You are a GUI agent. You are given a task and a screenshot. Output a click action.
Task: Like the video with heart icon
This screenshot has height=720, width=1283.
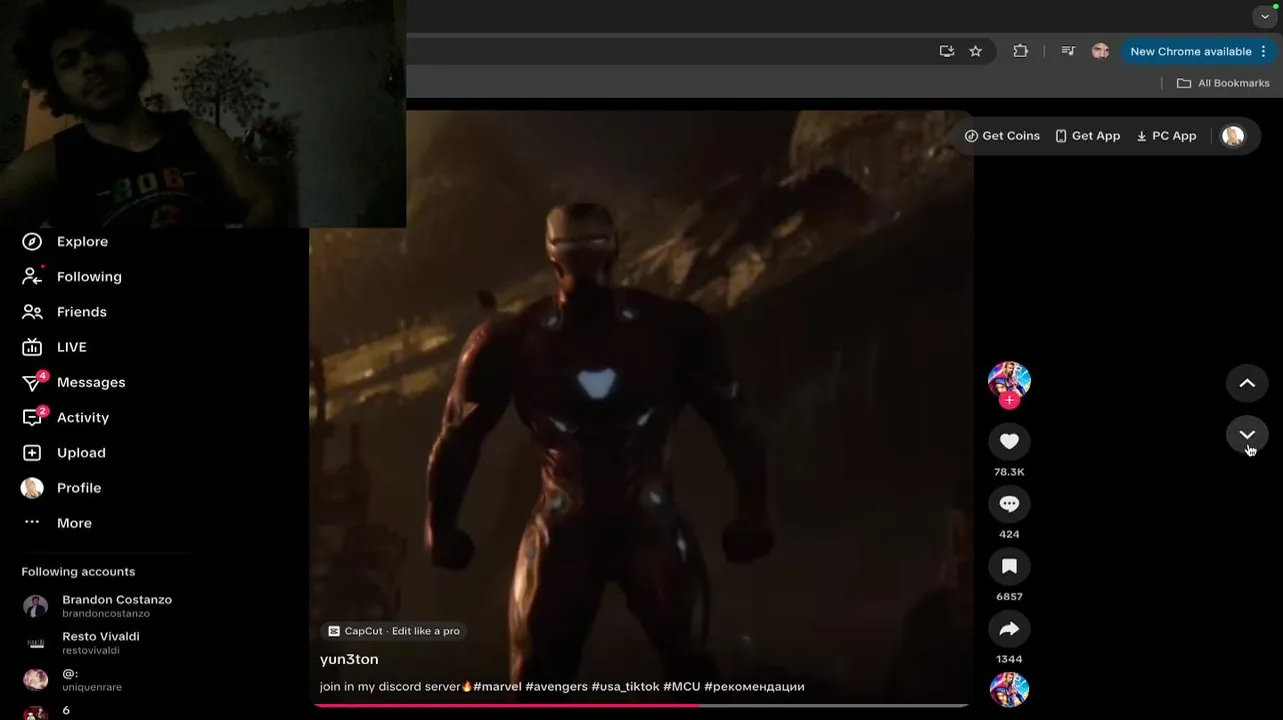coord(1009,441)
